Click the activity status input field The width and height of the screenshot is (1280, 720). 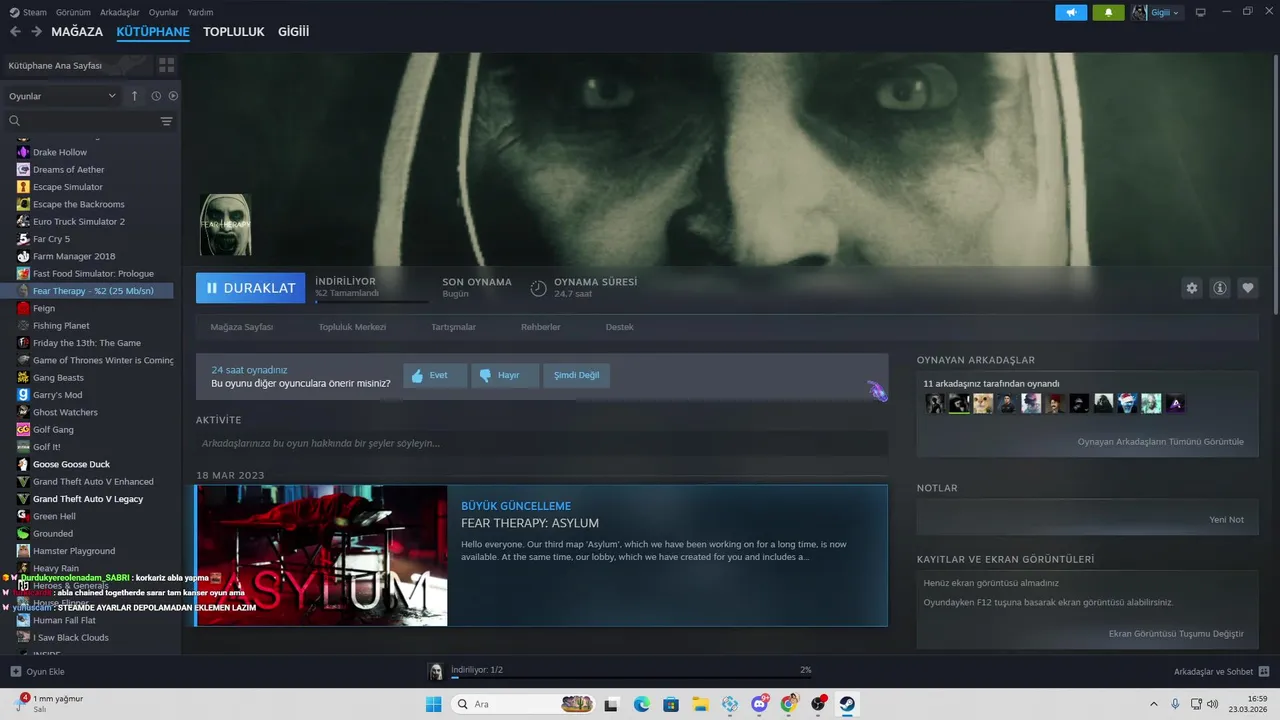point(542,443)
